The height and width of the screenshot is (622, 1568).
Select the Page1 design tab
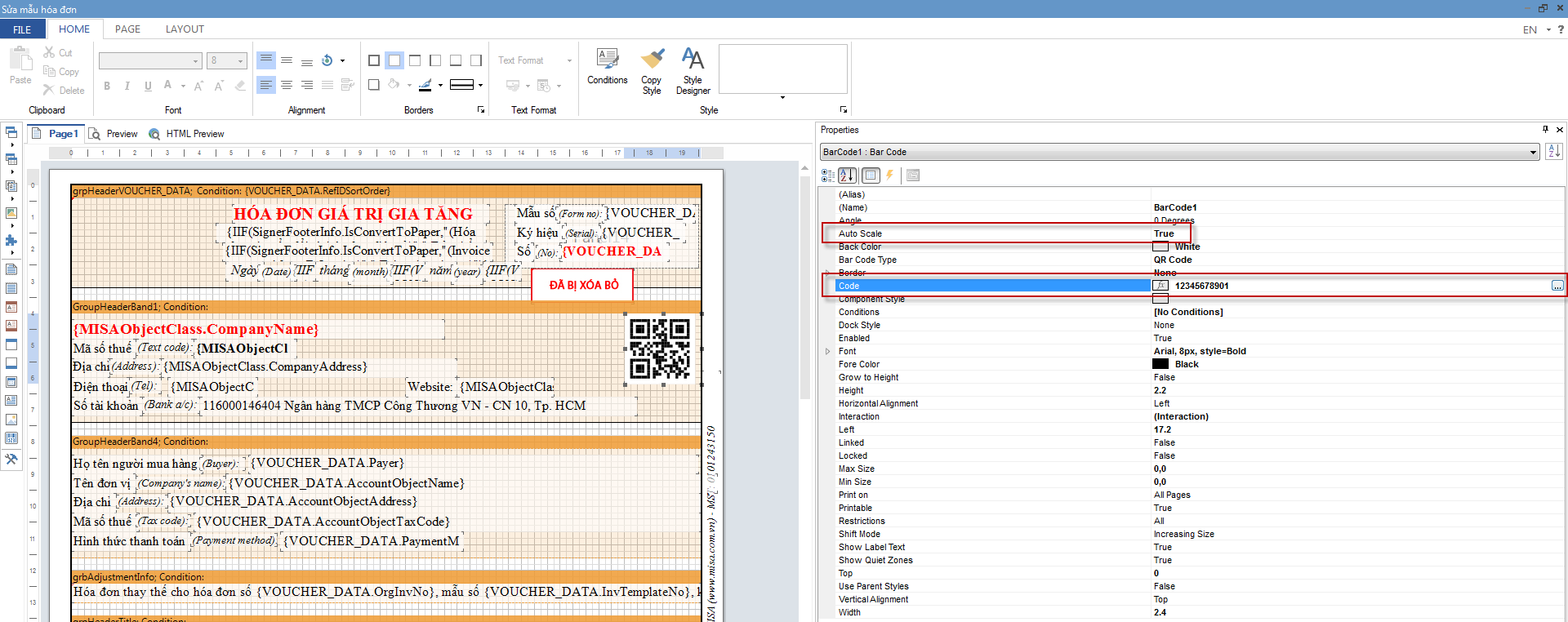point(56,134)
